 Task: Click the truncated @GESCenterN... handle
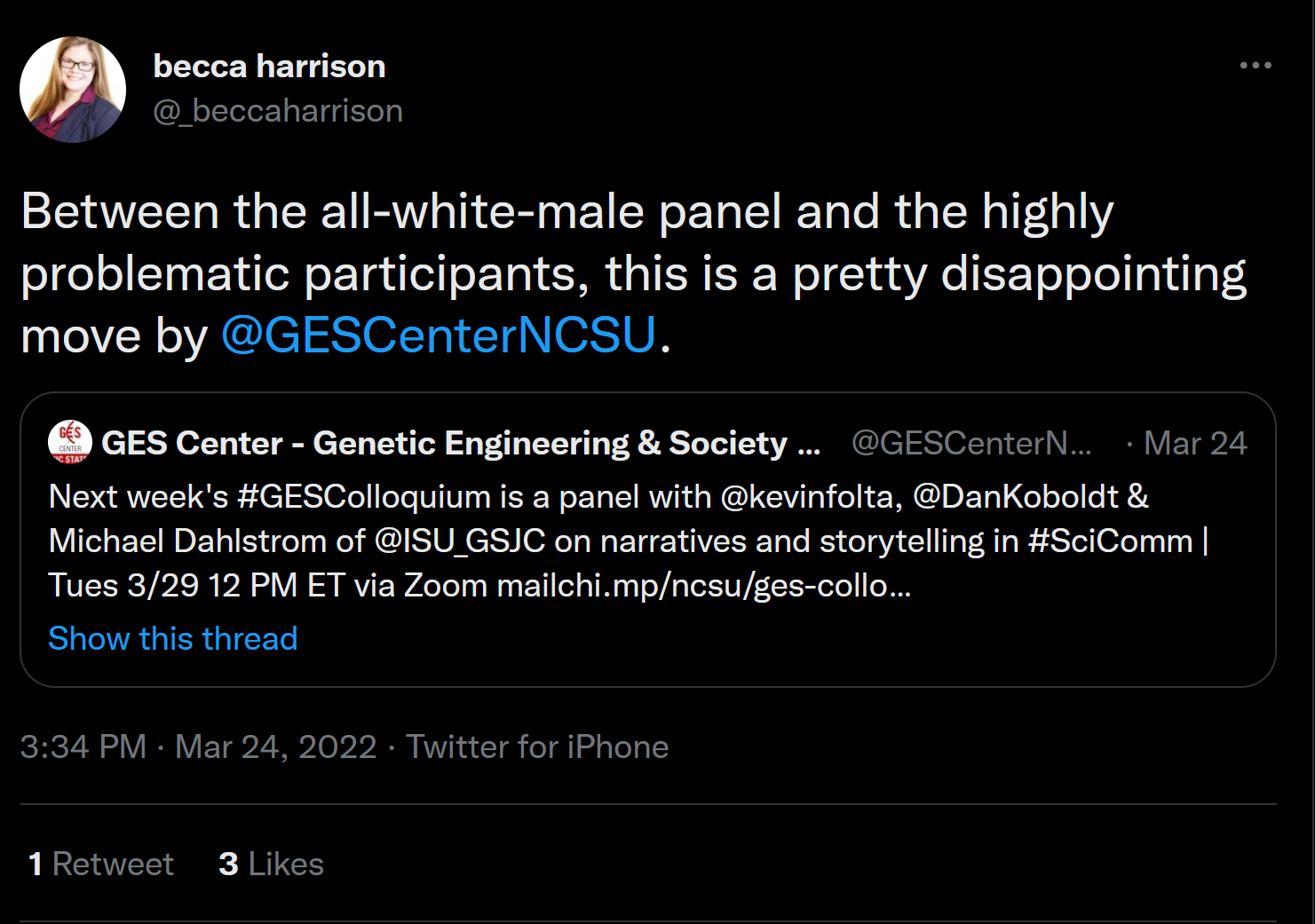coord(971,443)
